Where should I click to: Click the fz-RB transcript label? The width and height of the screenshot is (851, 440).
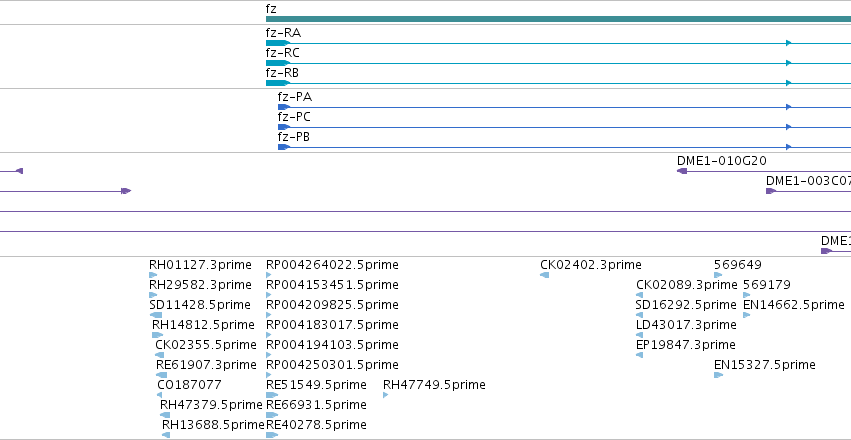(x=282, y=73)
